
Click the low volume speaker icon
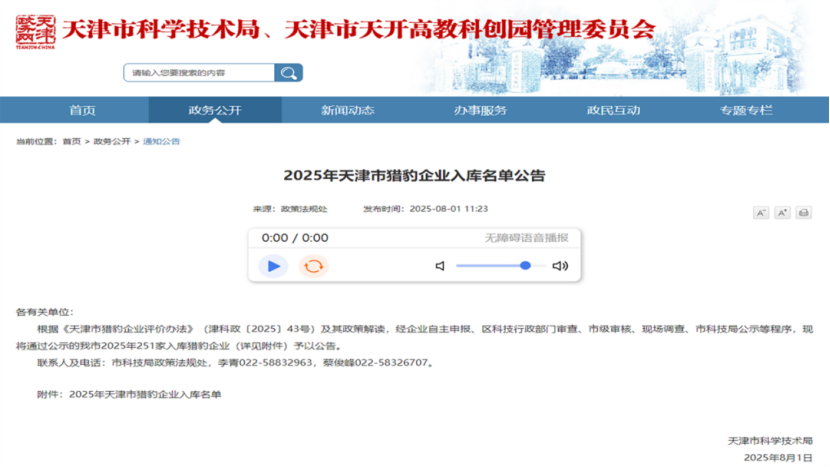(440, 266)
